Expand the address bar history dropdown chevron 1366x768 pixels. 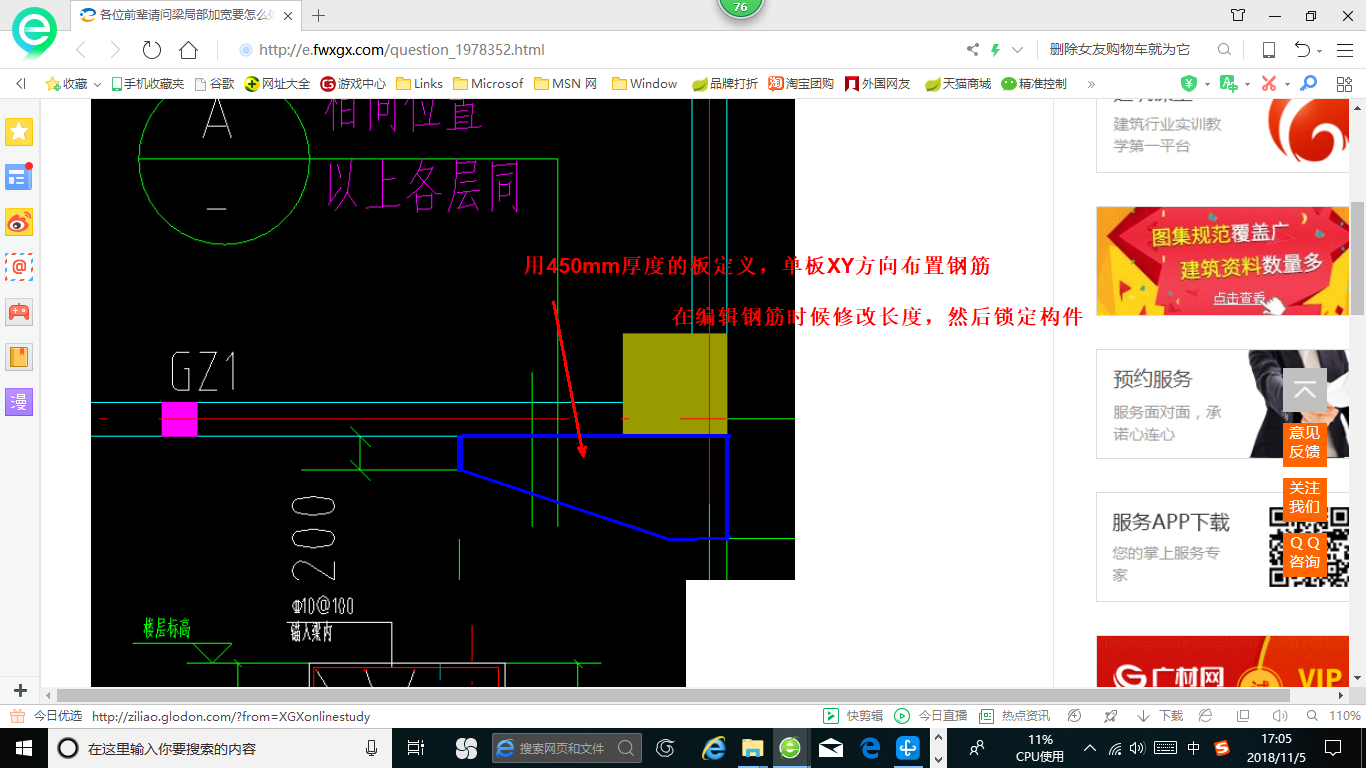[1018, 50]
